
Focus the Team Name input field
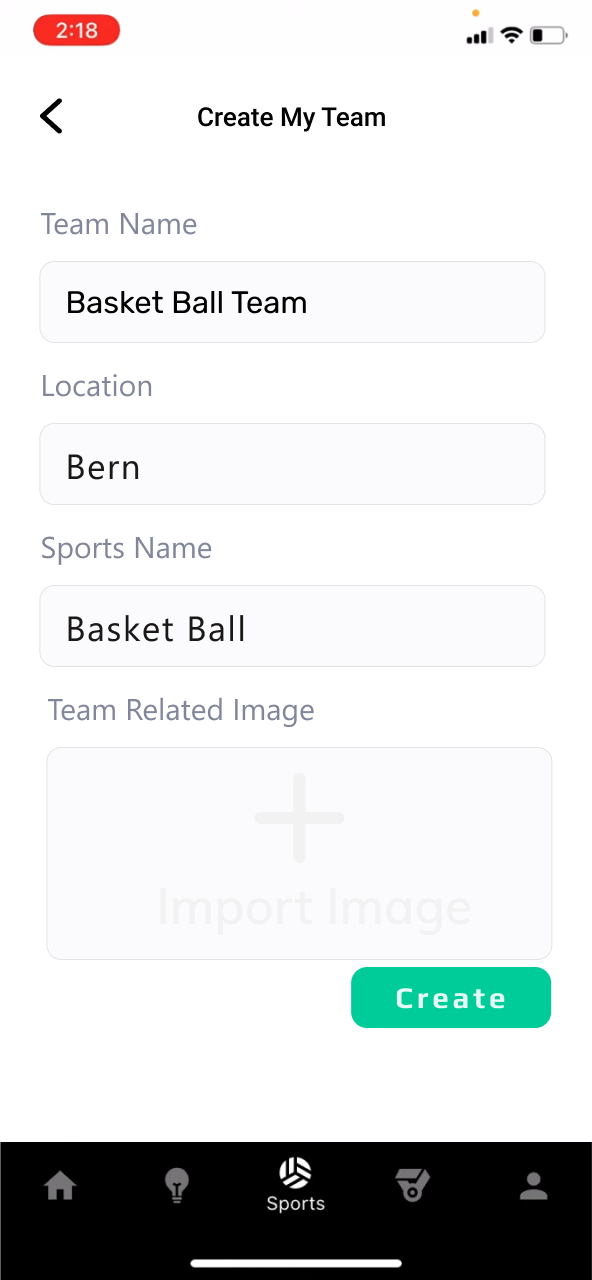292,302
